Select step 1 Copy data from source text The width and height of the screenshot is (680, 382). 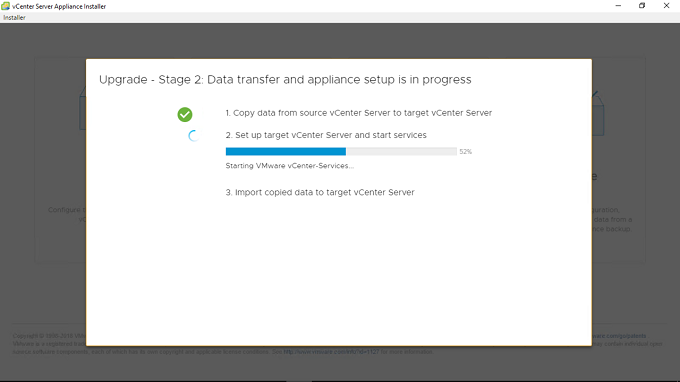(359, 113)
